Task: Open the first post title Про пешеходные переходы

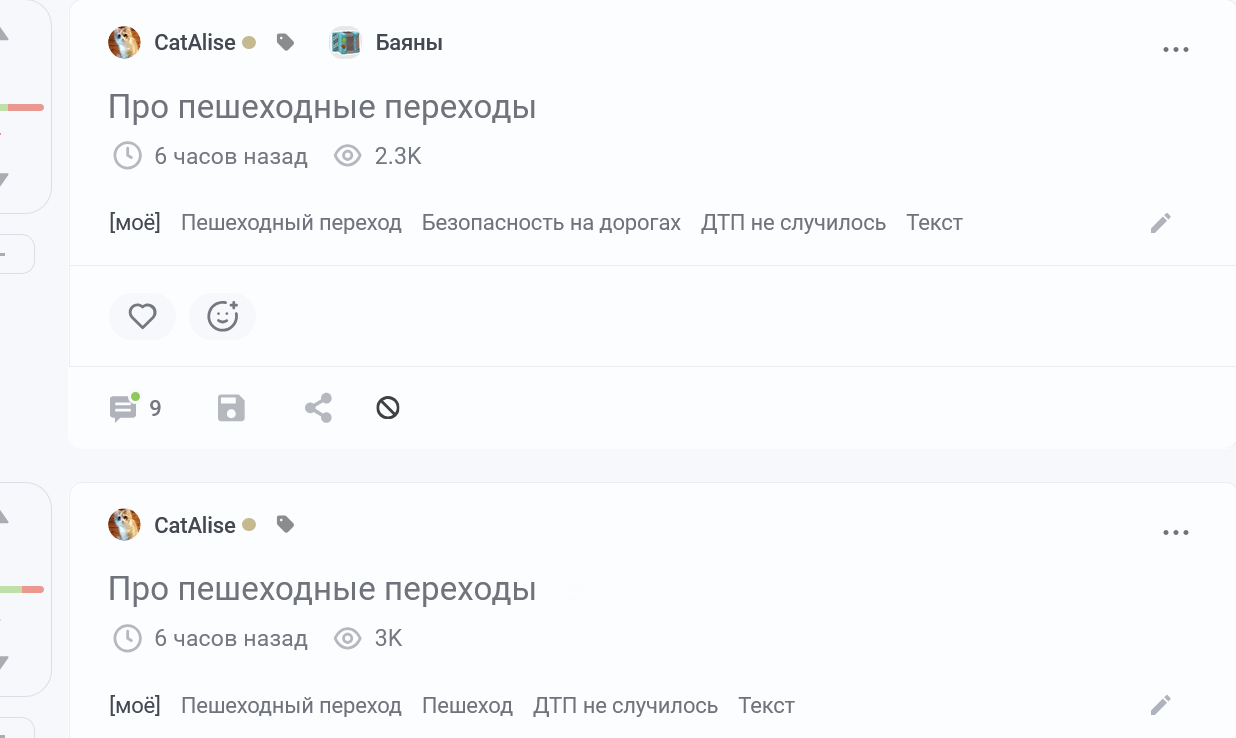Action: tap(322, 106)
